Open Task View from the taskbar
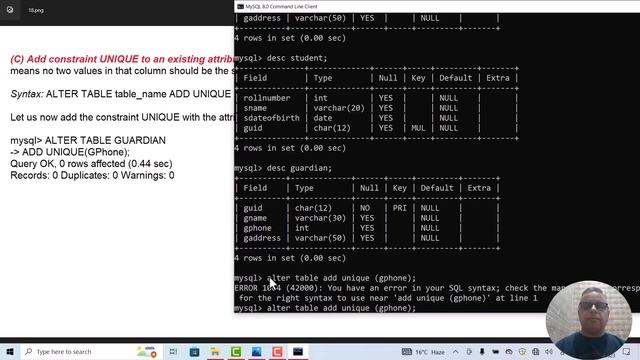Image resolution: width=640 pixels, height=360 pixels. (173, 351)
